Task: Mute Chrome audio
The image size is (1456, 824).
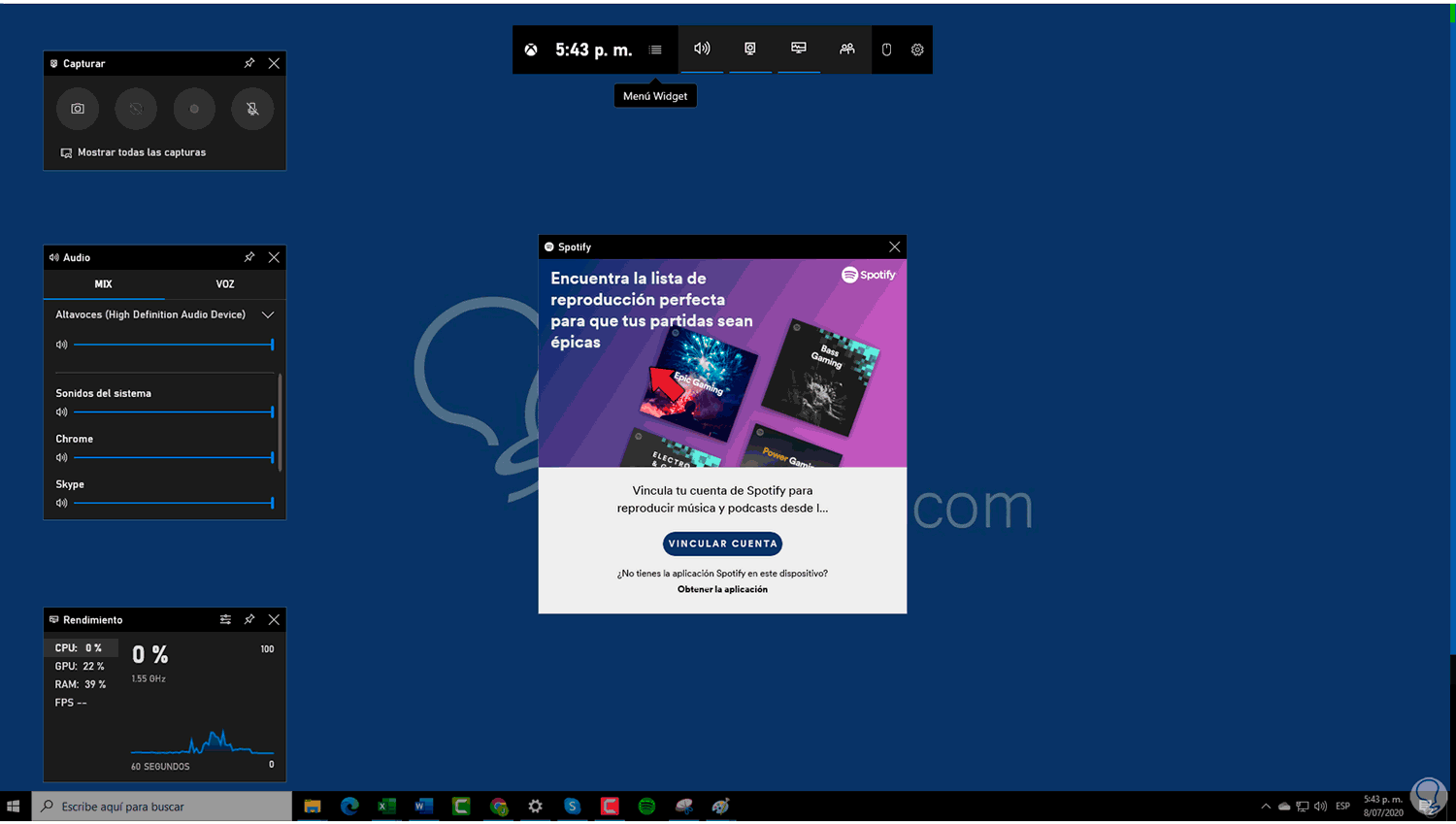Action: tap(62, 457)
